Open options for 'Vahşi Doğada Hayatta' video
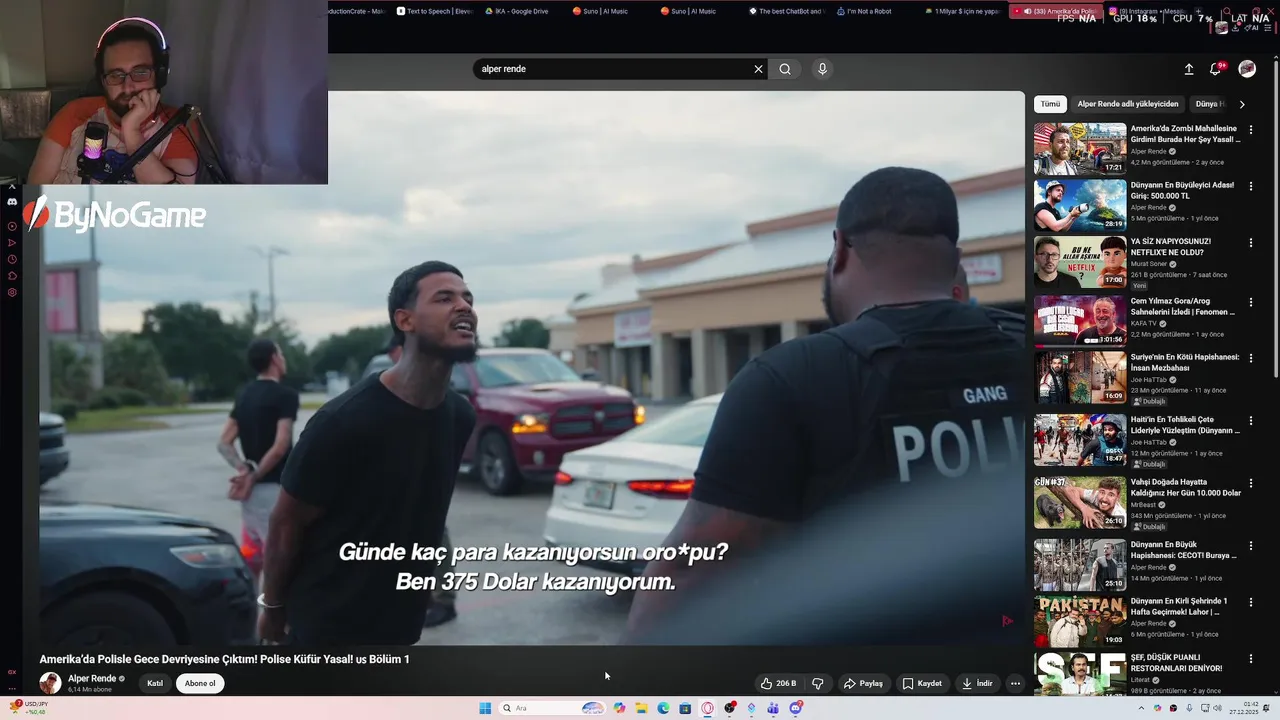1280x720 pixels. click(1250, 483)
